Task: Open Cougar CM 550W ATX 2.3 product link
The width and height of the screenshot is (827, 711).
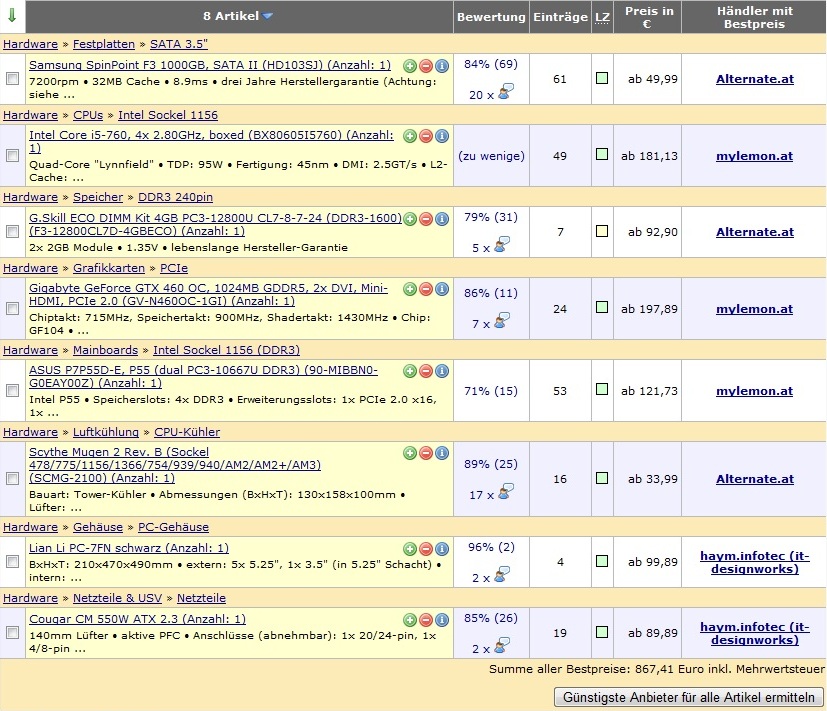Action: [138, 619]
